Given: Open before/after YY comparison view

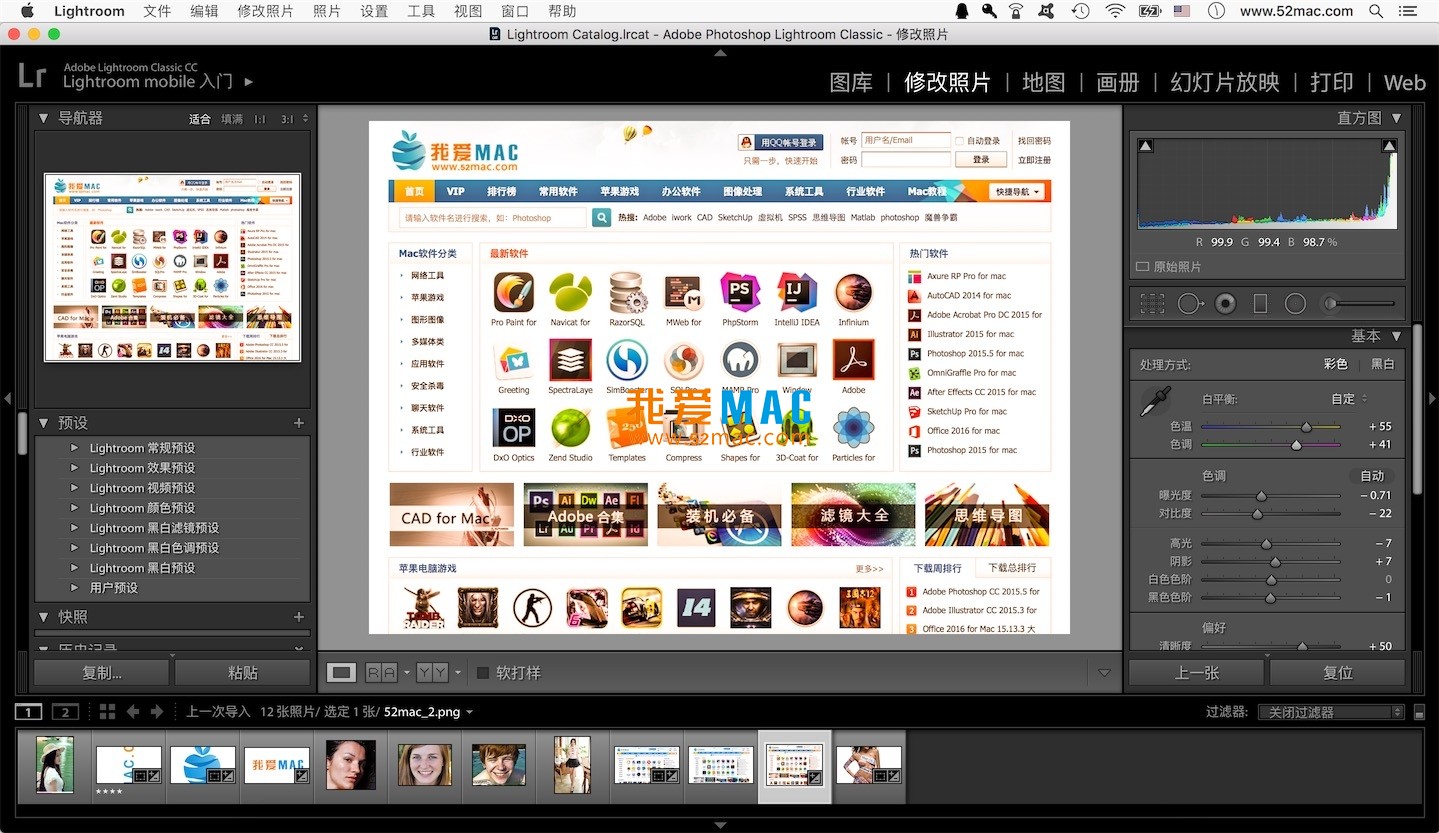Looking at the screenshot, I should [x=432, y=673].
